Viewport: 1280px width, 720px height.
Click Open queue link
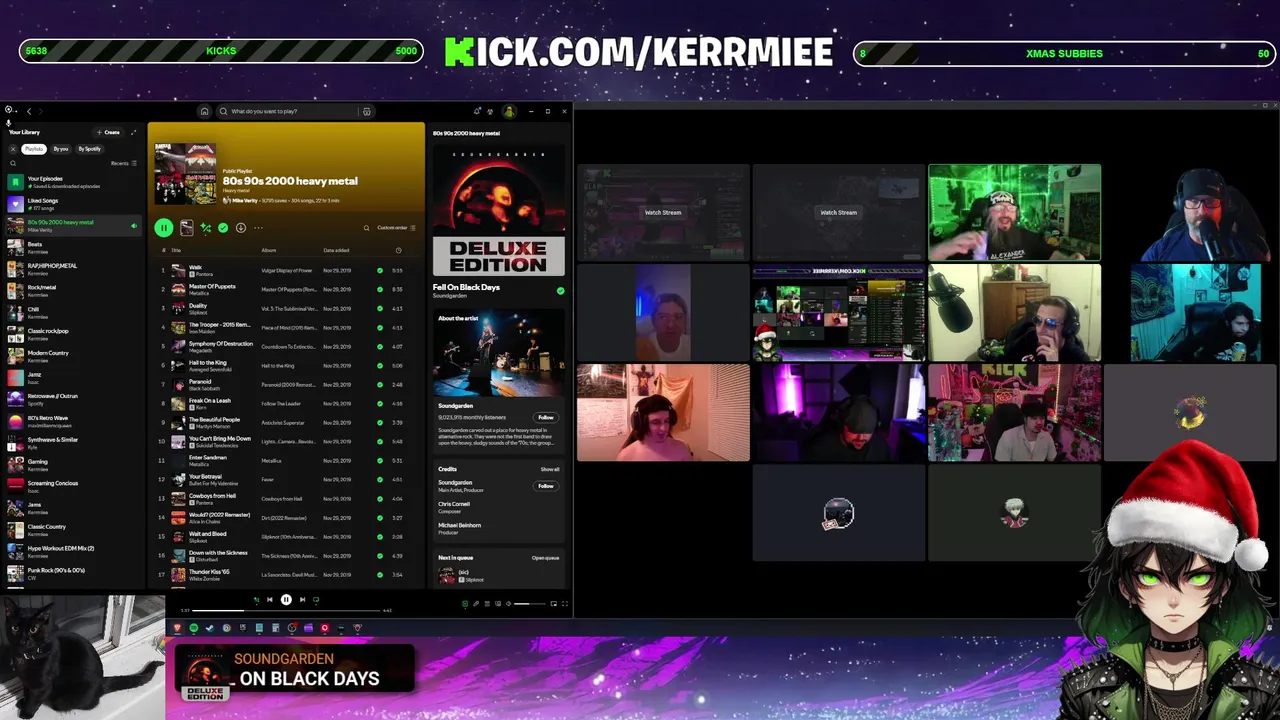tap(546, 558)
